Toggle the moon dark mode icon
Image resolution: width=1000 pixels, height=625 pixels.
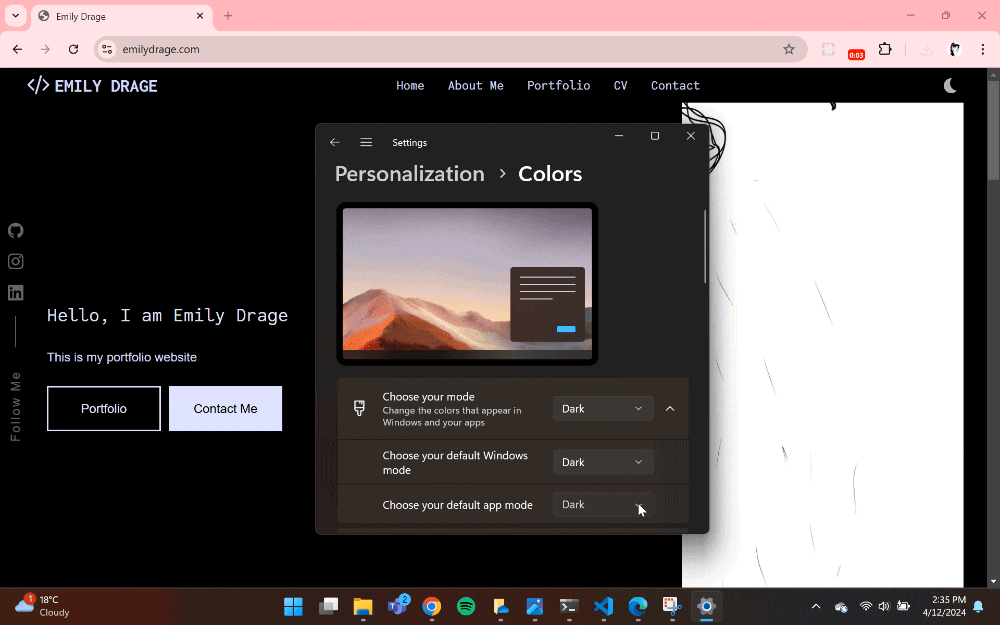(950, 86)
